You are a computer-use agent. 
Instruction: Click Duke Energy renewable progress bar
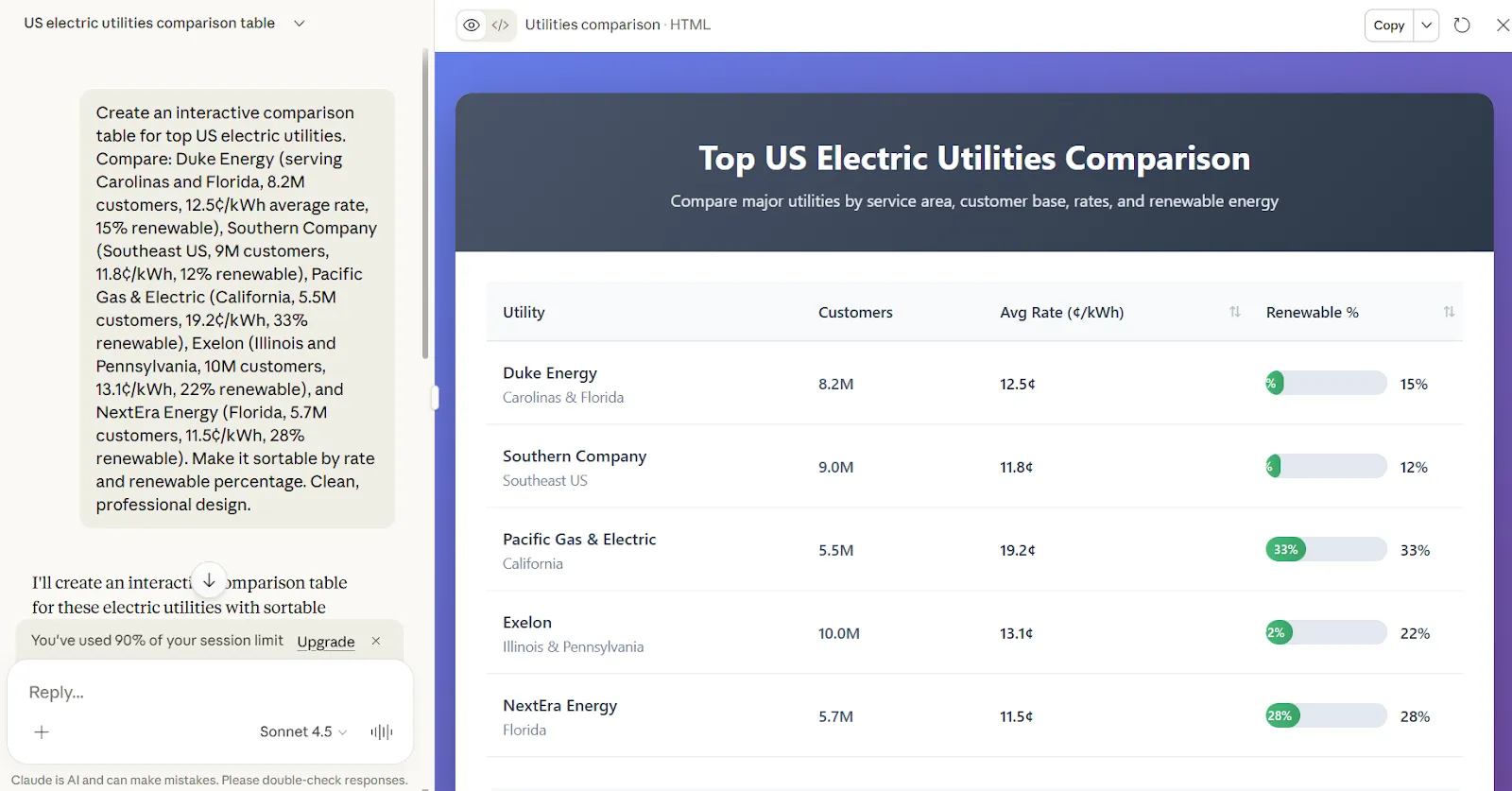(1327, 384)
